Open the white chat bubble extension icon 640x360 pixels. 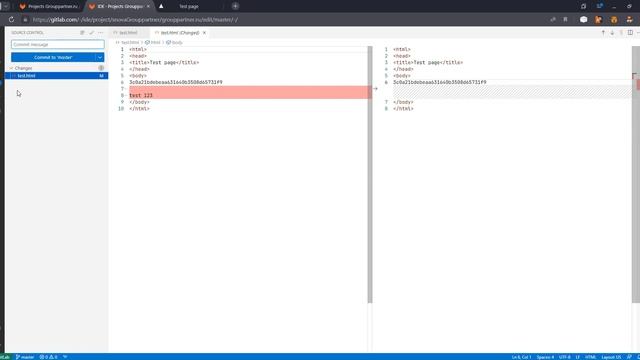tap(584, 20)
